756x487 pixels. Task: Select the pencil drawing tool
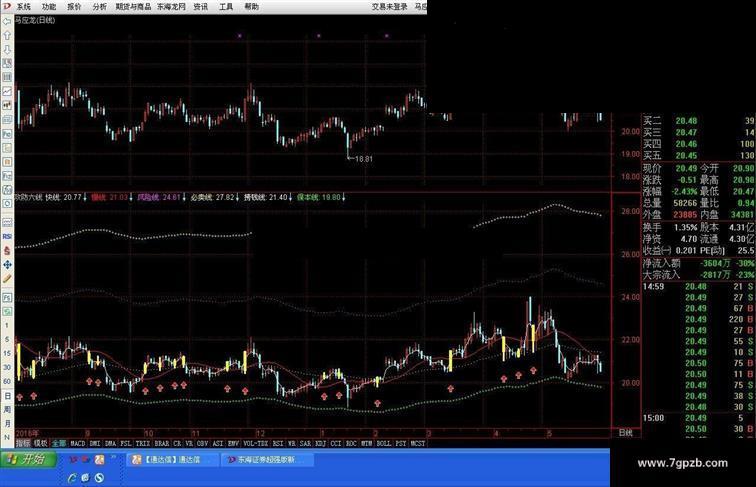click(x=7, y=278)
